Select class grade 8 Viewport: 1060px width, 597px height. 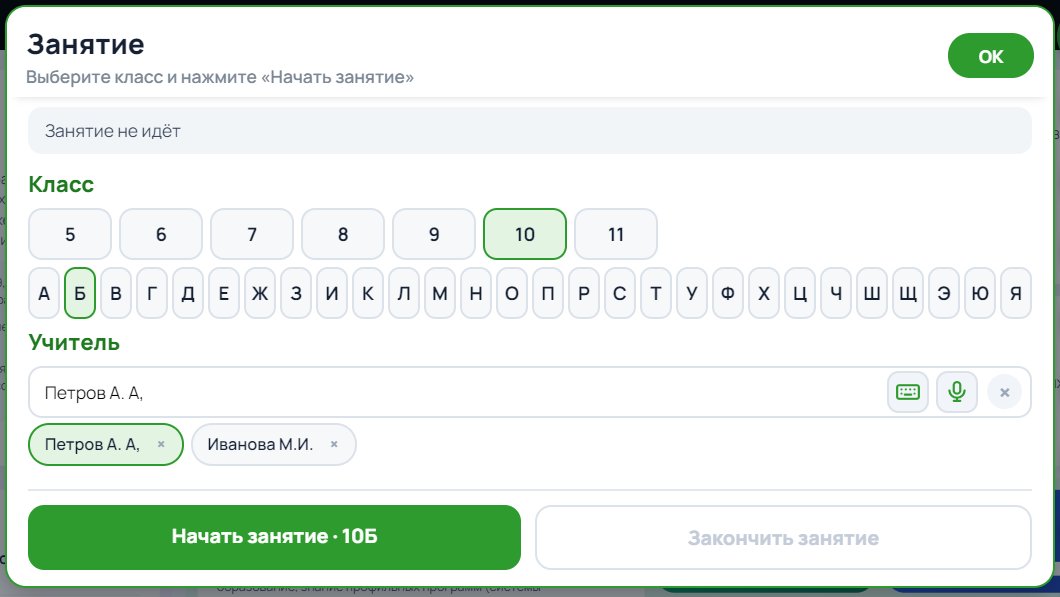pyautogui.click(x=343, y=234)
